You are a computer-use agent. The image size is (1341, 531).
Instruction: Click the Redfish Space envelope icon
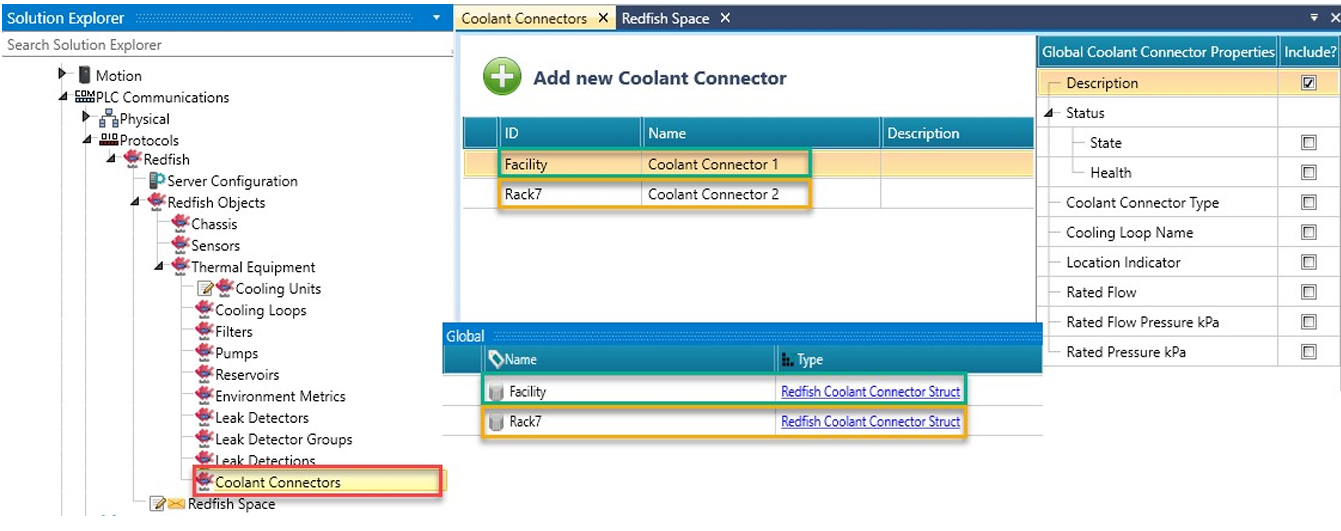click(176, 504)
